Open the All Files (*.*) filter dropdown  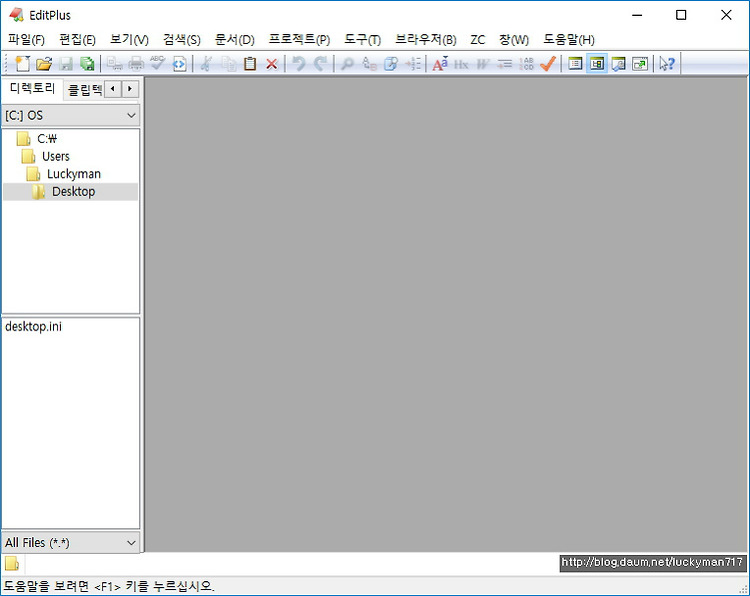(71, 542)
